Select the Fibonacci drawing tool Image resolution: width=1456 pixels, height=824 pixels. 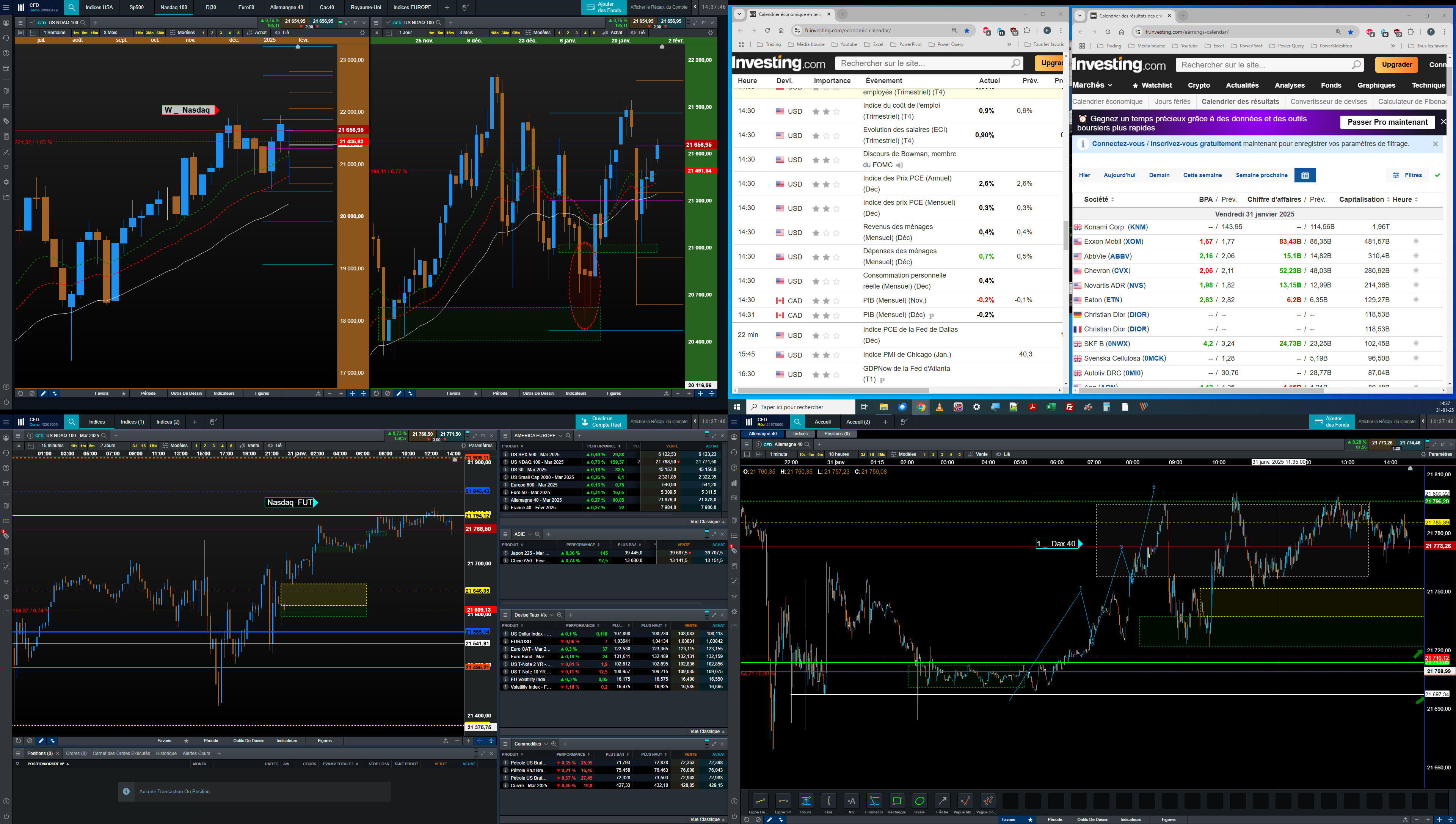[x=874, y=801]
